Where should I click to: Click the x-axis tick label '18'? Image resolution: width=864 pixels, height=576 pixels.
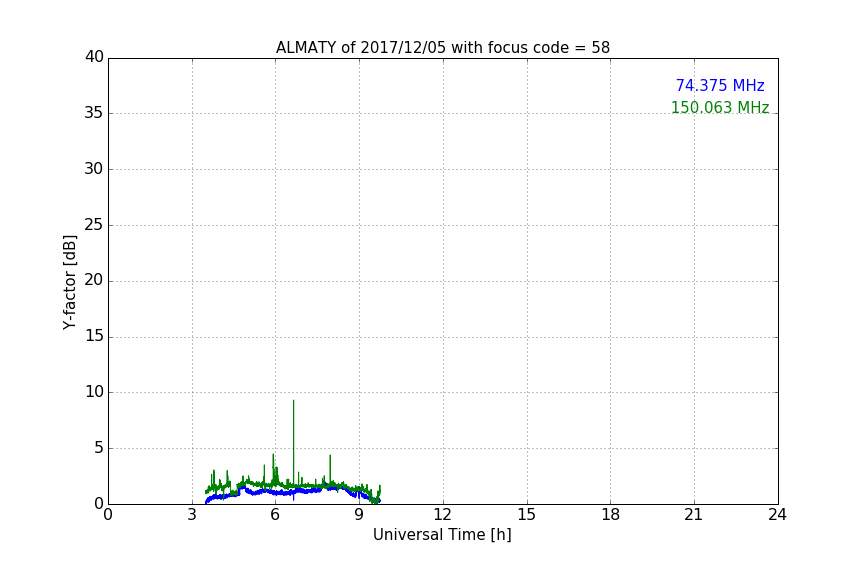pos(611,515)
